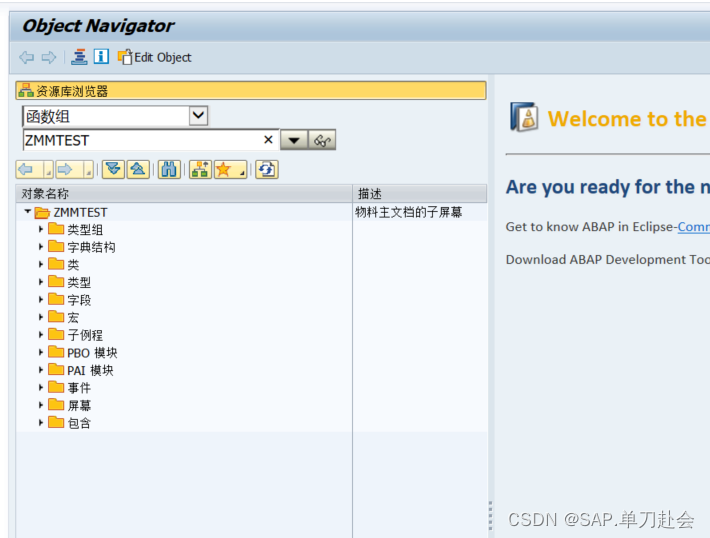Select the 屏幕 folder in the tree

[79, 405]
